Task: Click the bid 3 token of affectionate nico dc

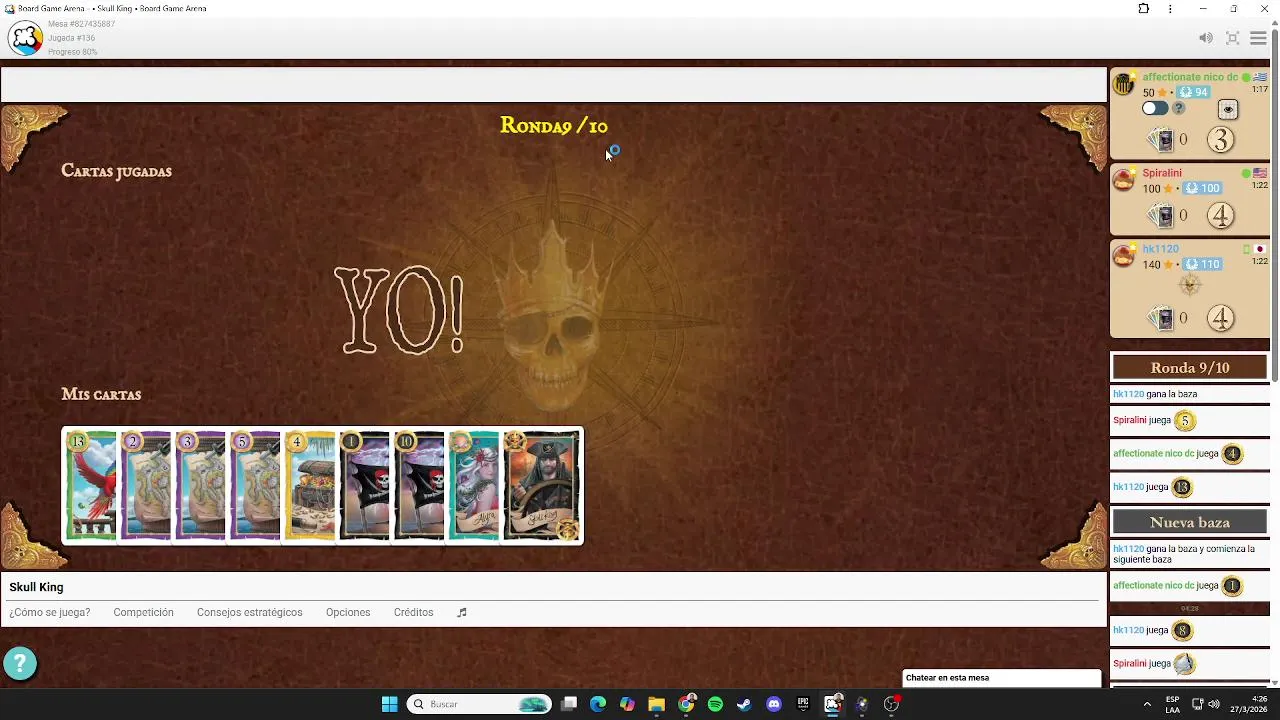Action: (x=1220, y=140)
